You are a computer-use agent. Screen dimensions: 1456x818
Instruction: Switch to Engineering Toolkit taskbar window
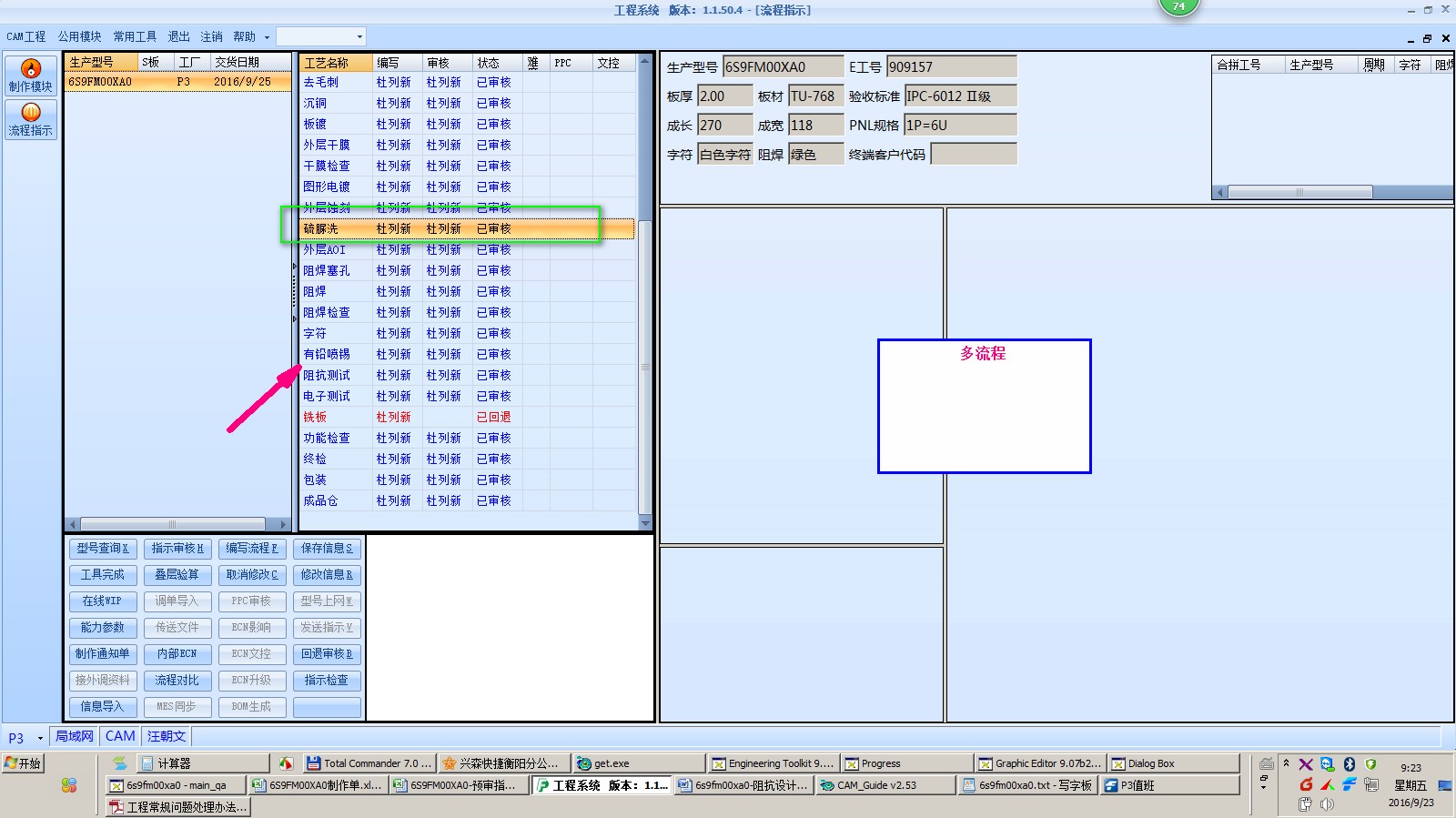click(x=773, y=763)
